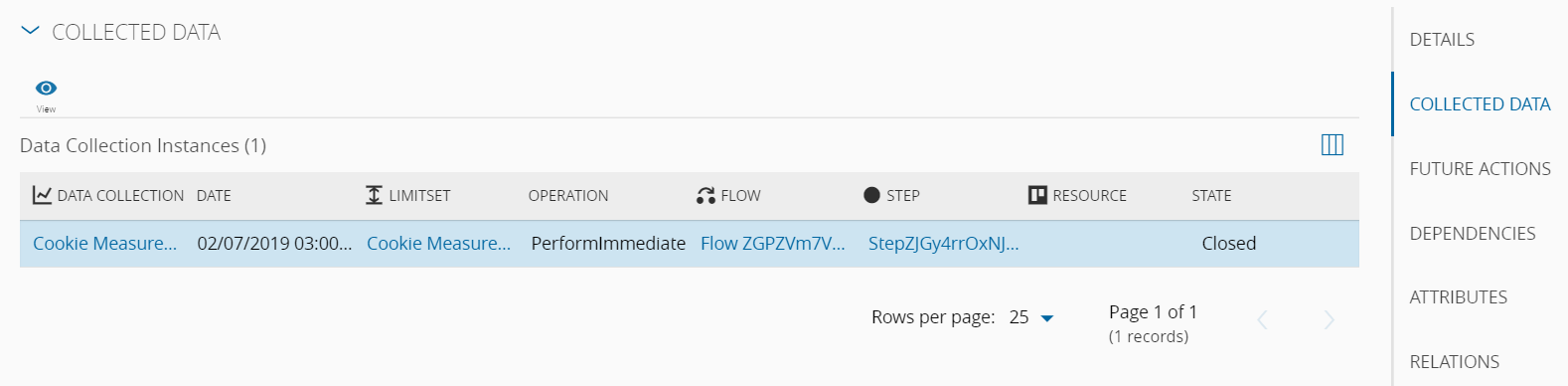Open the Rows per page dropdown
The height and width of the screenshot is (386, 1568).
pos(1031,317)
